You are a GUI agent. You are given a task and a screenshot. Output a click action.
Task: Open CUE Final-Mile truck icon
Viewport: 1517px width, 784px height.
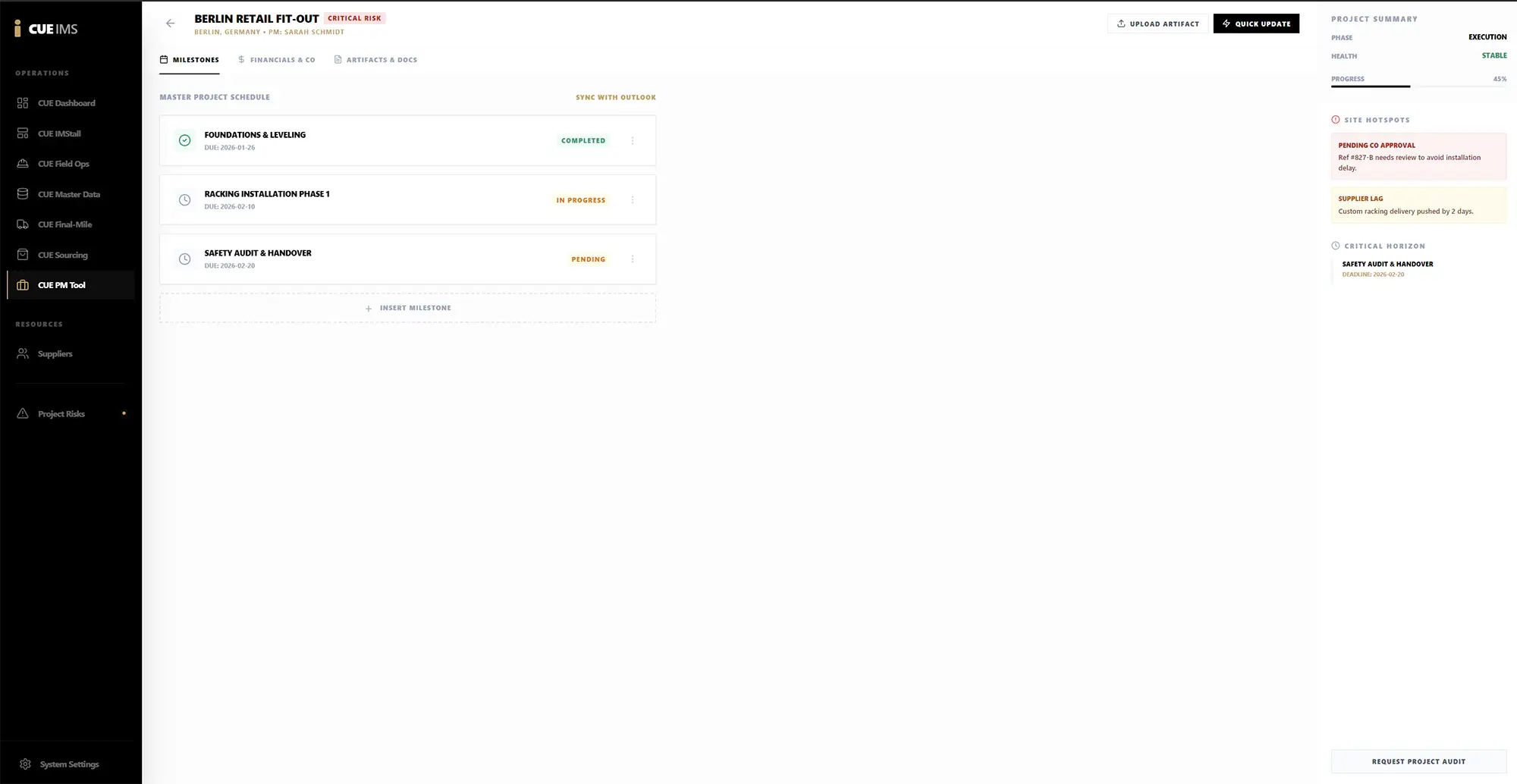click(23, 224)
